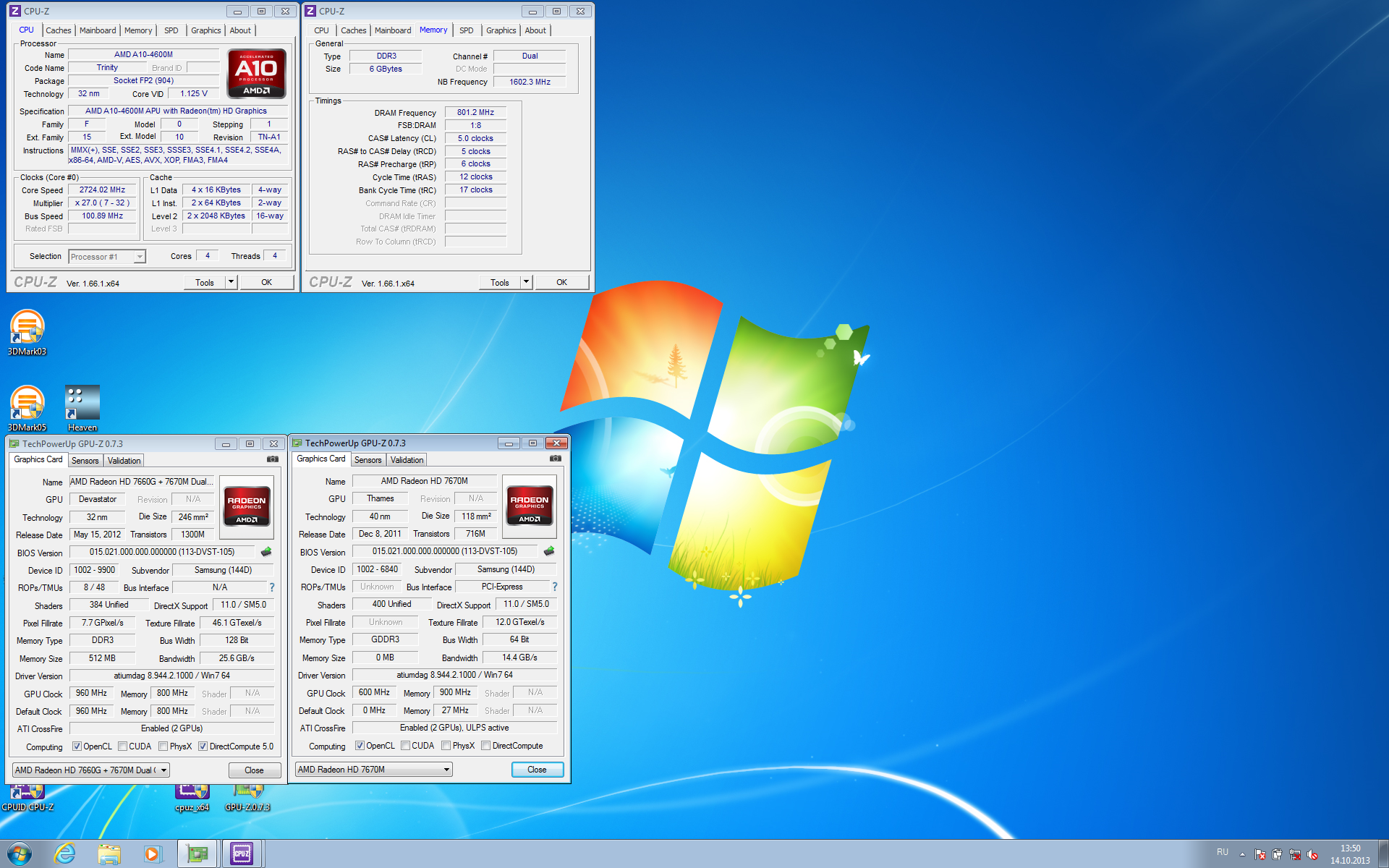
Task: Click the CPU Name field AMD A10-4600M
Action: click(x=143, y=54)
